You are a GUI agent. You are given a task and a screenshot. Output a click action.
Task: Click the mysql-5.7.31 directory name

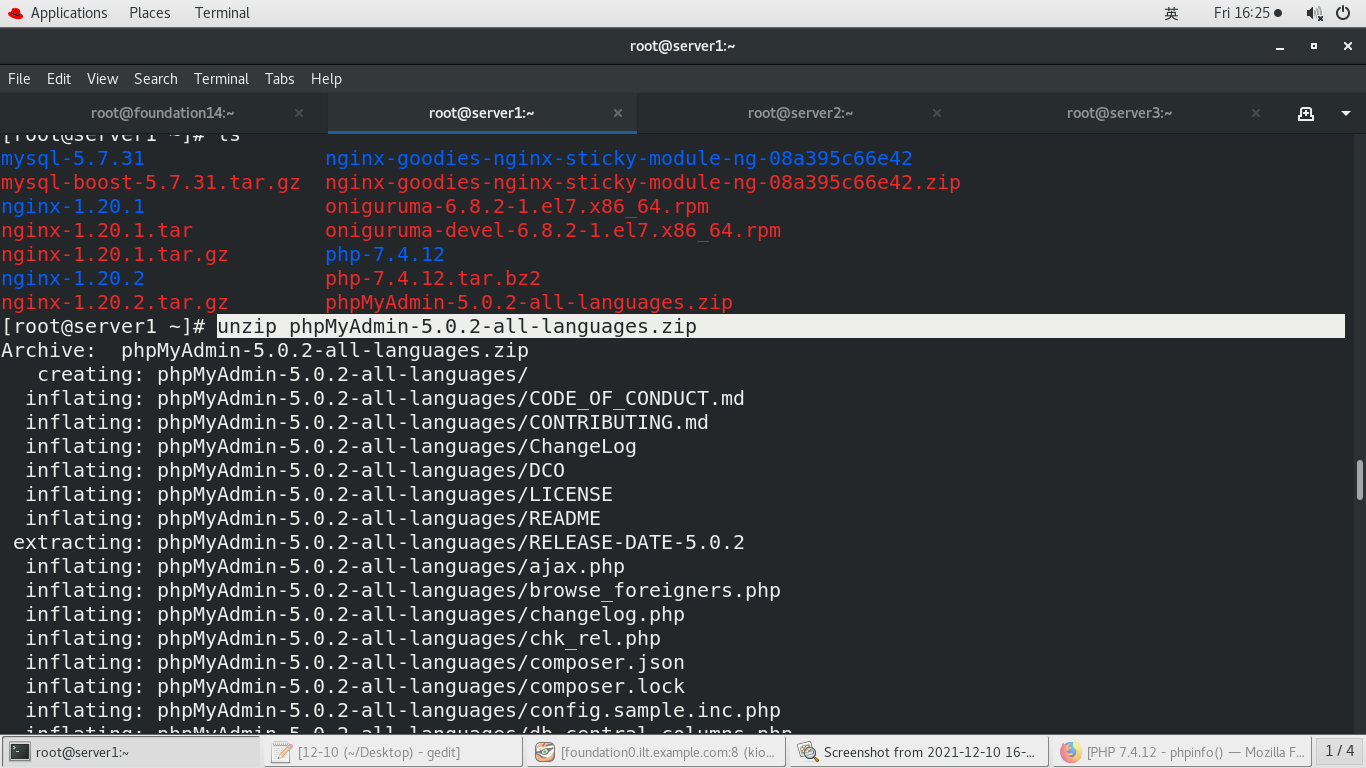[73, 158]
